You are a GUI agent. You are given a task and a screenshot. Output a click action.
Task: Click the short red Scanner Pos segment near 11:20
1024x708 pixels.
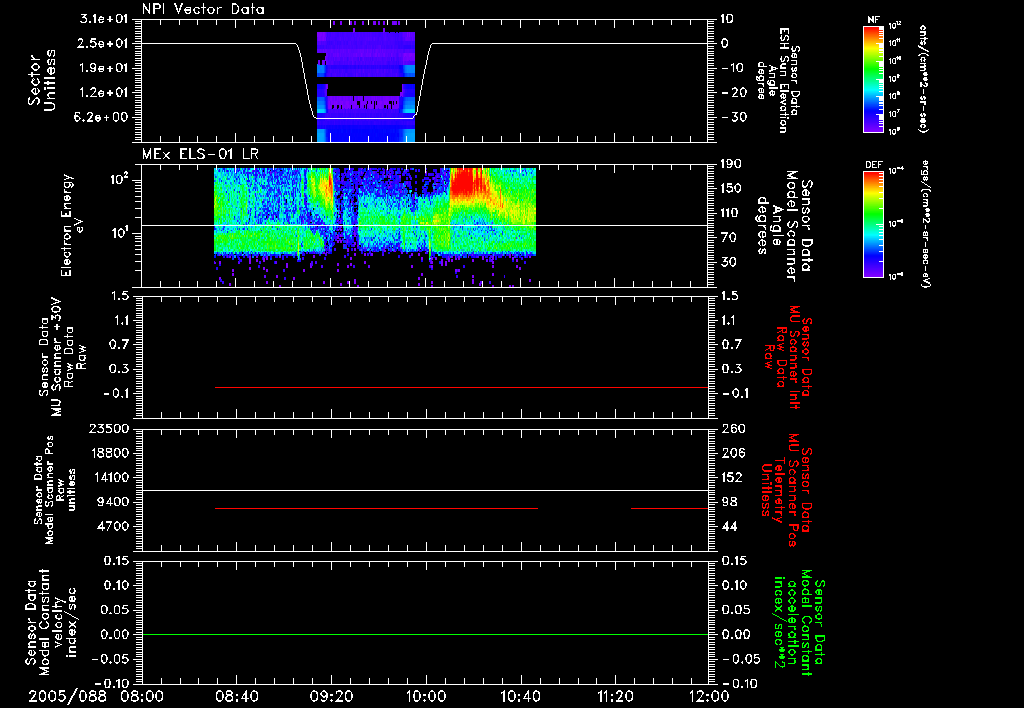(669, 508)
